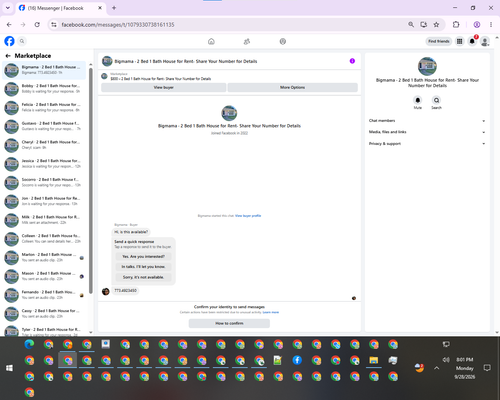Open the apps grid menu icon
Screen dimensions: 500x400
[x=460, y=41]
